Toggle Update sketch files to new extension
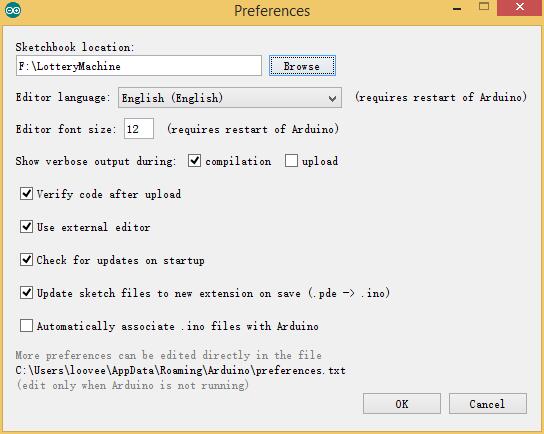Image resolution: width=544 pixels, height=434 pixels. click(x=26, y=293)
